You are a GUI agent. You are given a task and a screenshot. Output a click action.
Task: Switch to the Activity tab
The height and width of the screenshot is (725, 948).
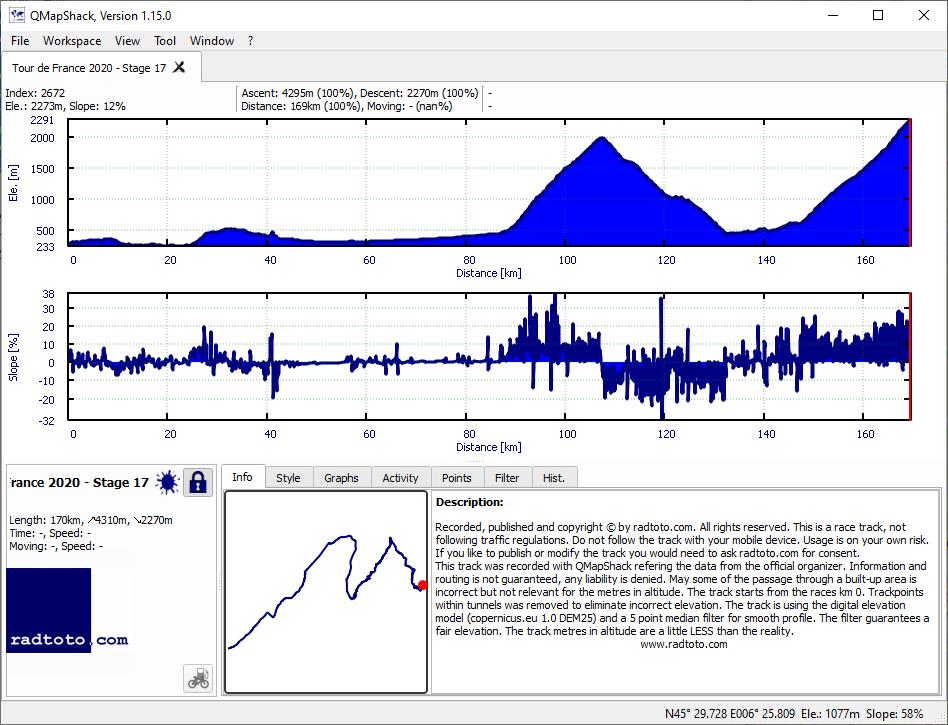click(400, 478)
